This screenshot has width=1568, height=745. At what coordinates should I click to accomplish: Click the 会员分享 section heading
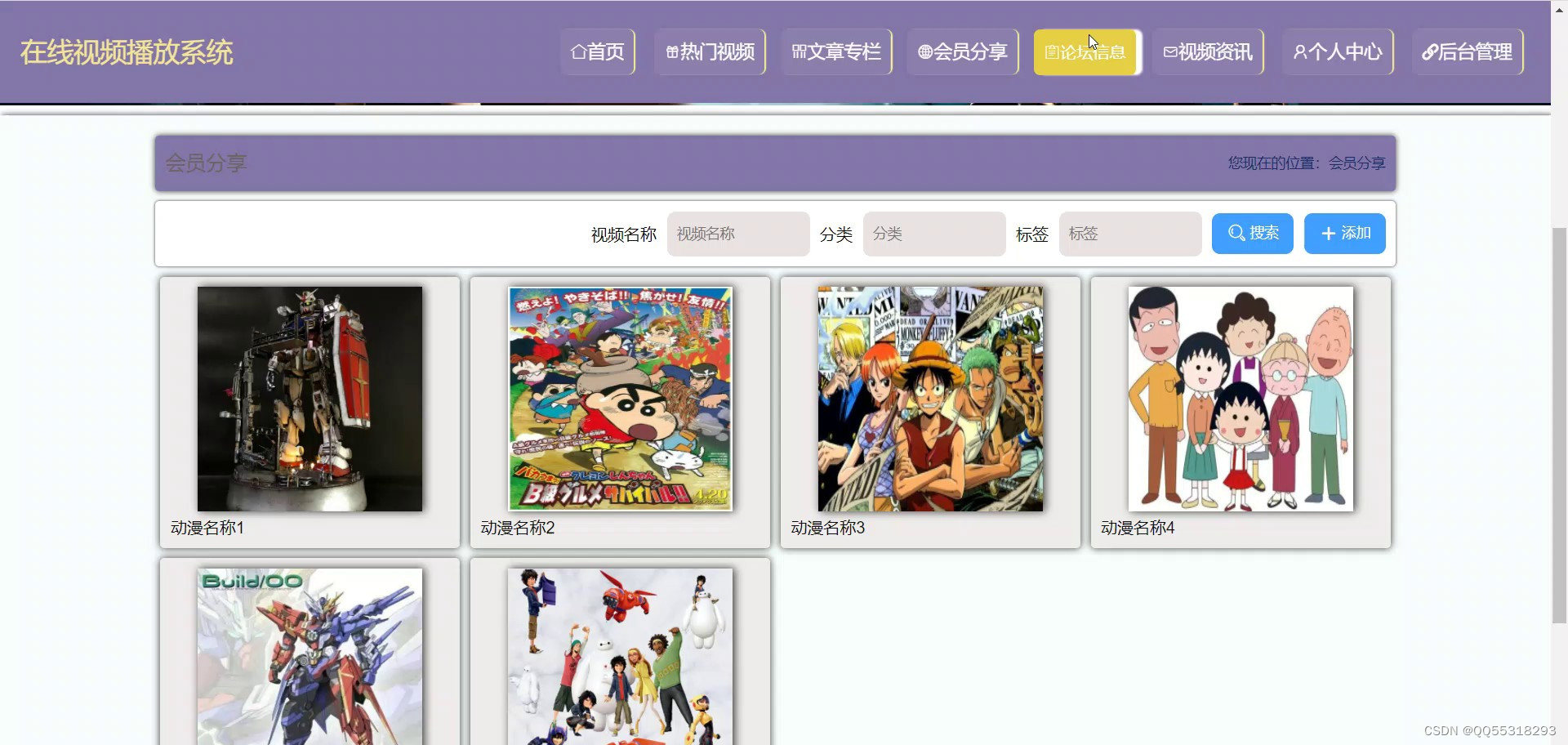[x=206, y=163]
